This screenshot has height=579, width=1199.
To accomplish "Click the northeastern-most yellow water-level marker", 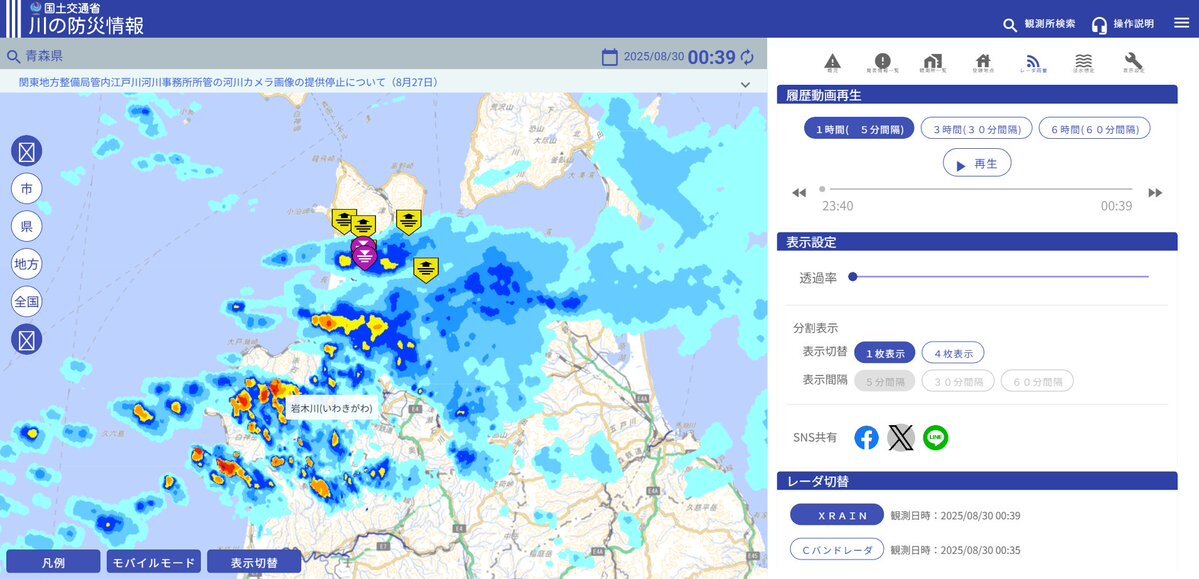I will pos(409,220).
